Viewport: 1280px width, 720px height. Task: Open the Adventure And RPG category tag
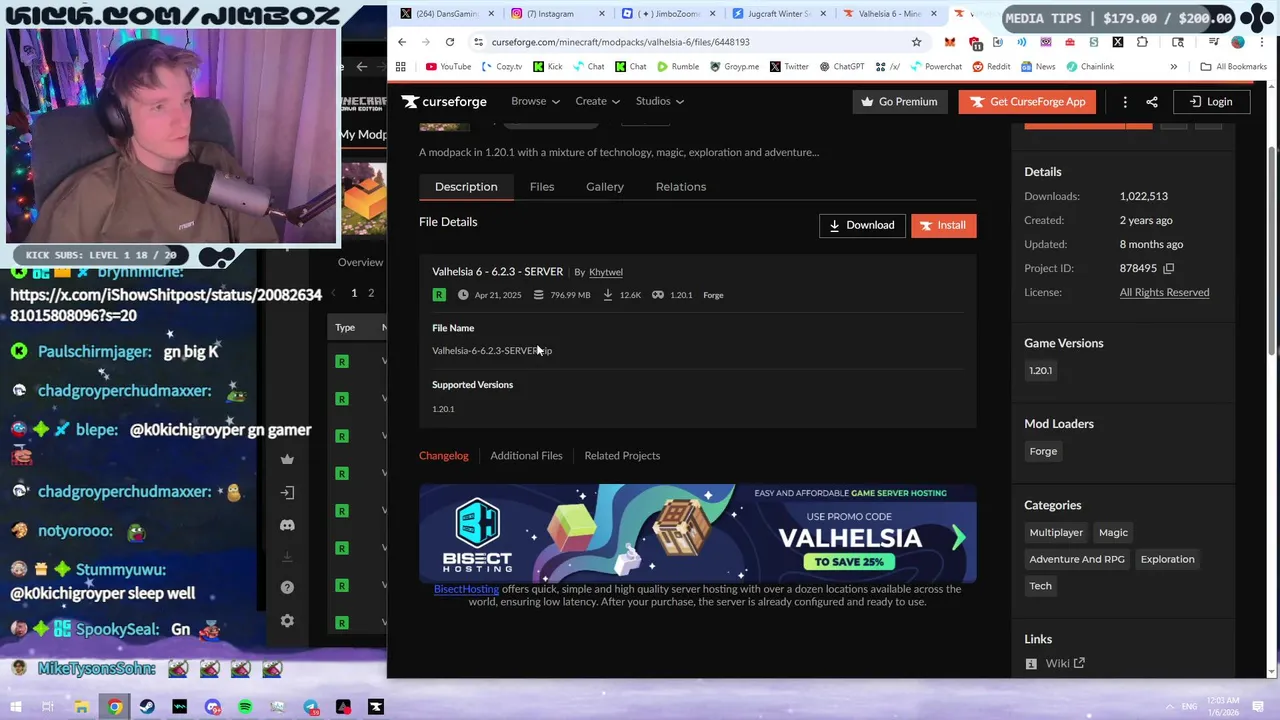coord(1077,559)
